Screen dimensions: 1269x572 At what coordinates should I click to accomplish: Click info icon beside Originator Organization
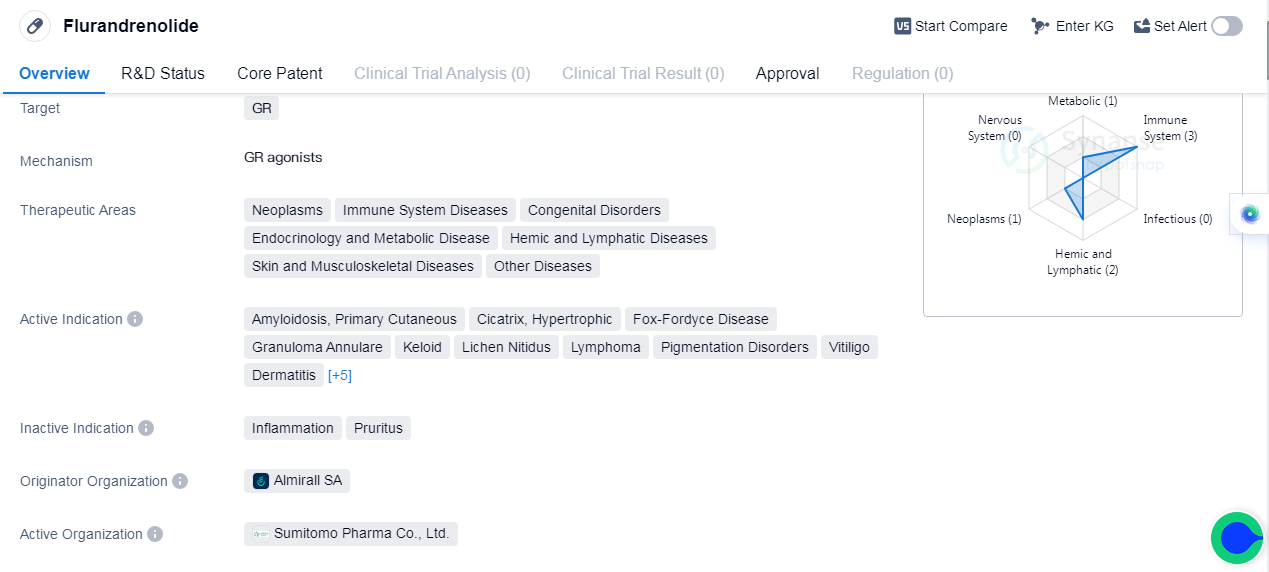click(x=180, y=481)
